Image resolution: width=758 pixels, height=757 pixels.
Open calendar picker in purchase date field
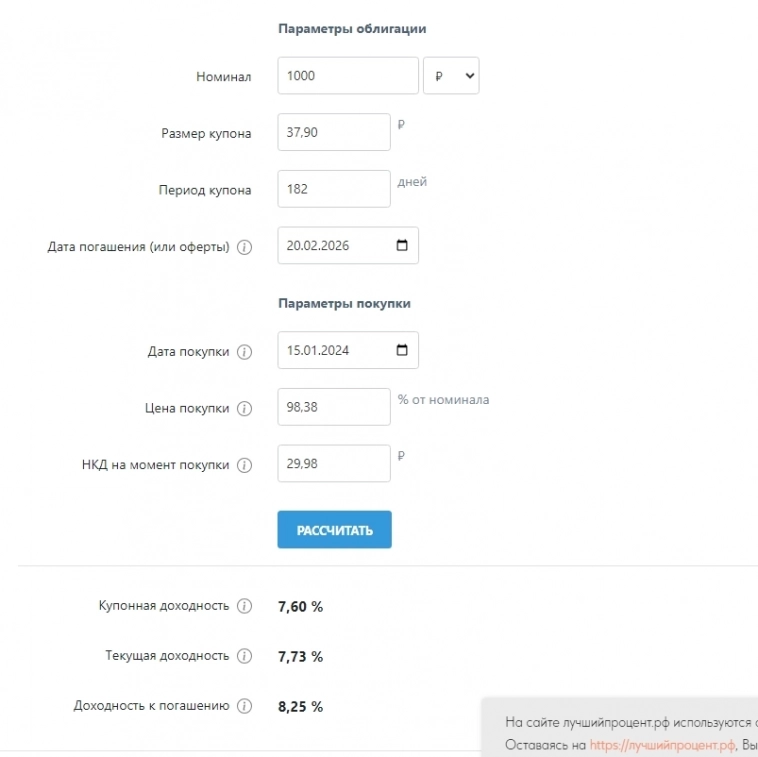point(402,351)
